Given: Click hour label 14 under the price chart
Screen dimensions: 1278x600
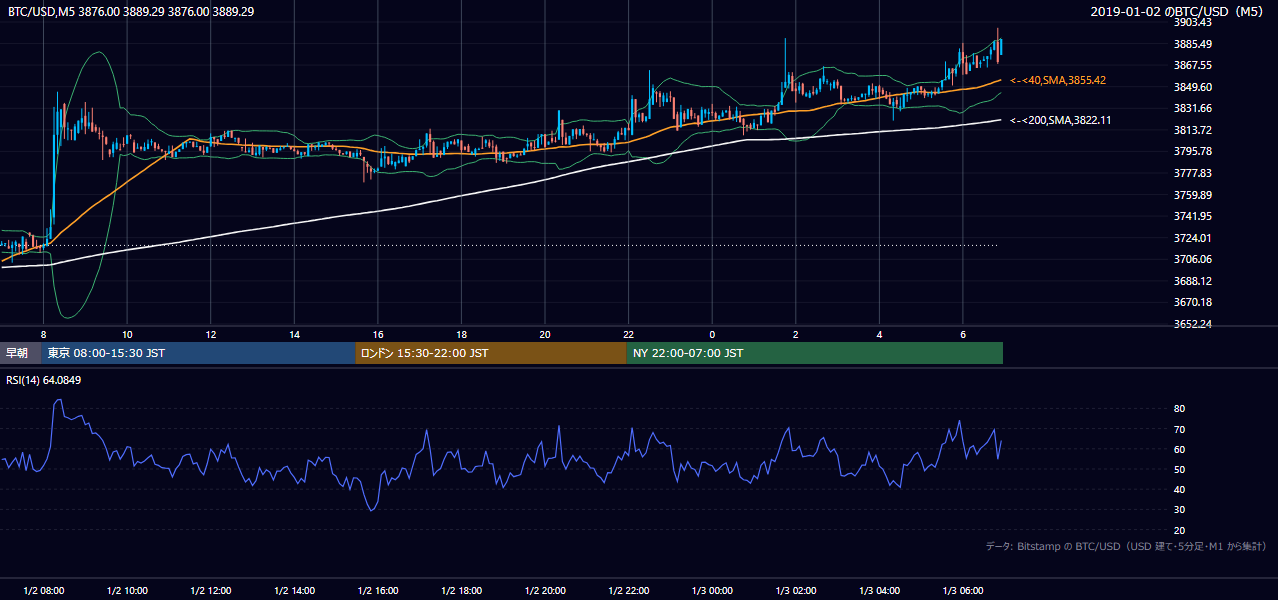Looking at the screenshot, I should tap(294, 334).
